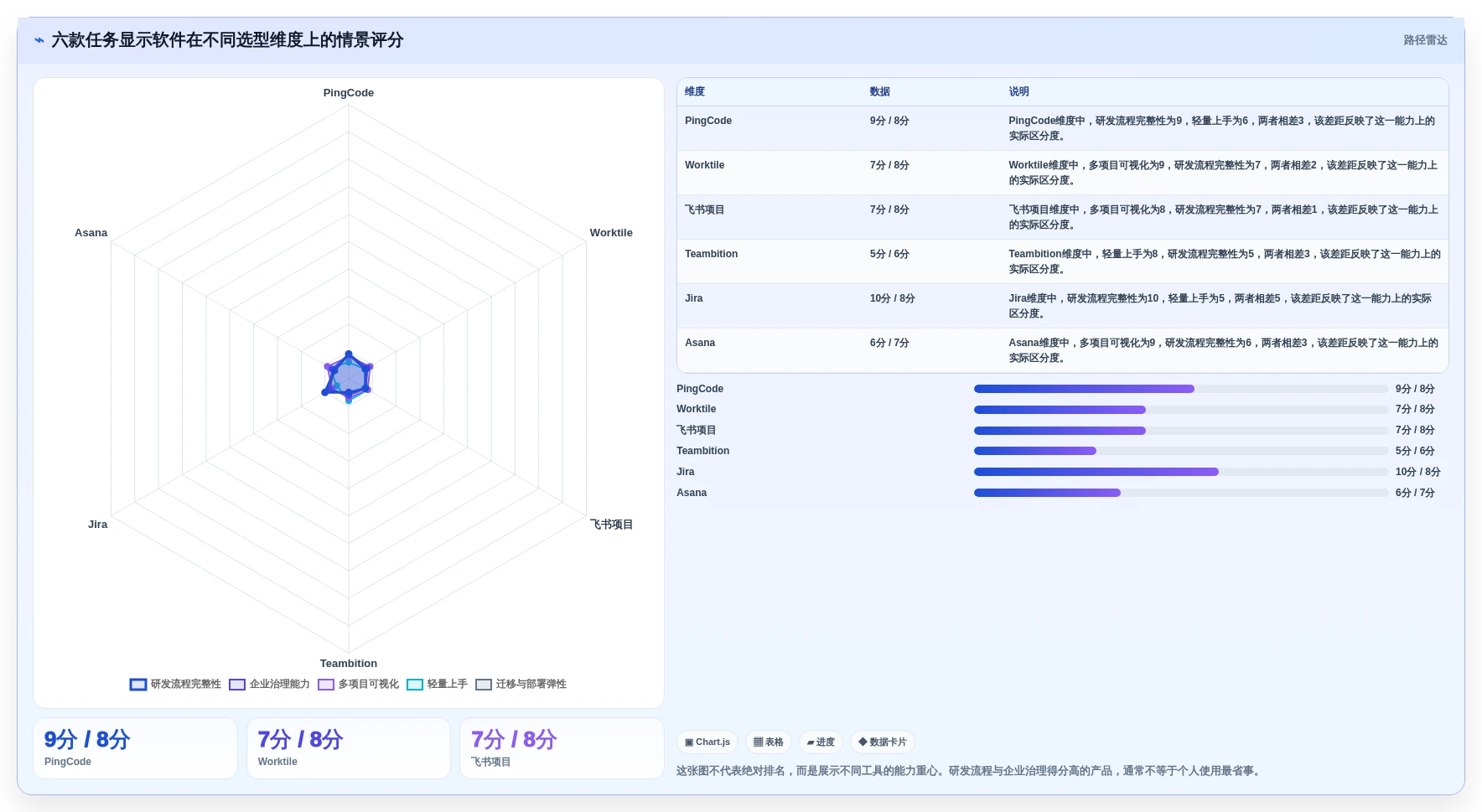Select the Asana table row name
The width and height of the screenshot is (1482, 812).
click(700, 343)
